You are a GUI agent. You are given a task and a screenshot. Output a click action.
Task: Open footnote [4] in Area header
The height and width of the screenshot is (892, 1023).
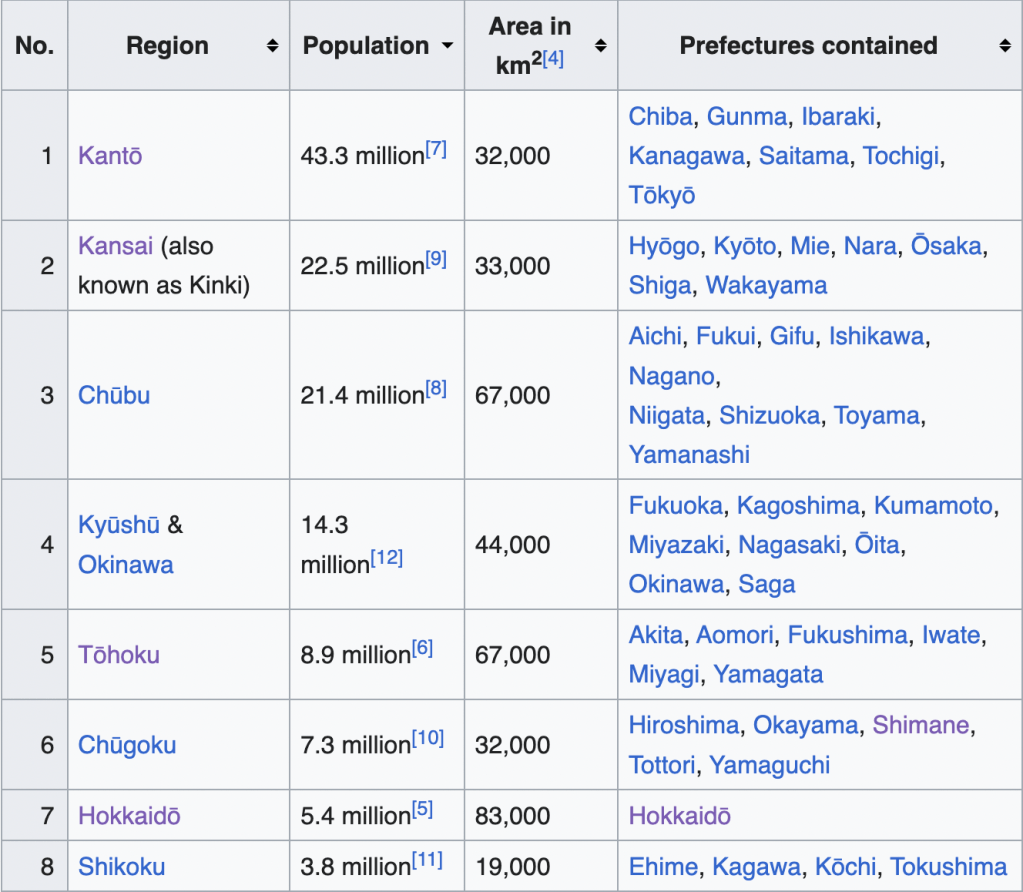pyautogui.click(x=553, y=59)
